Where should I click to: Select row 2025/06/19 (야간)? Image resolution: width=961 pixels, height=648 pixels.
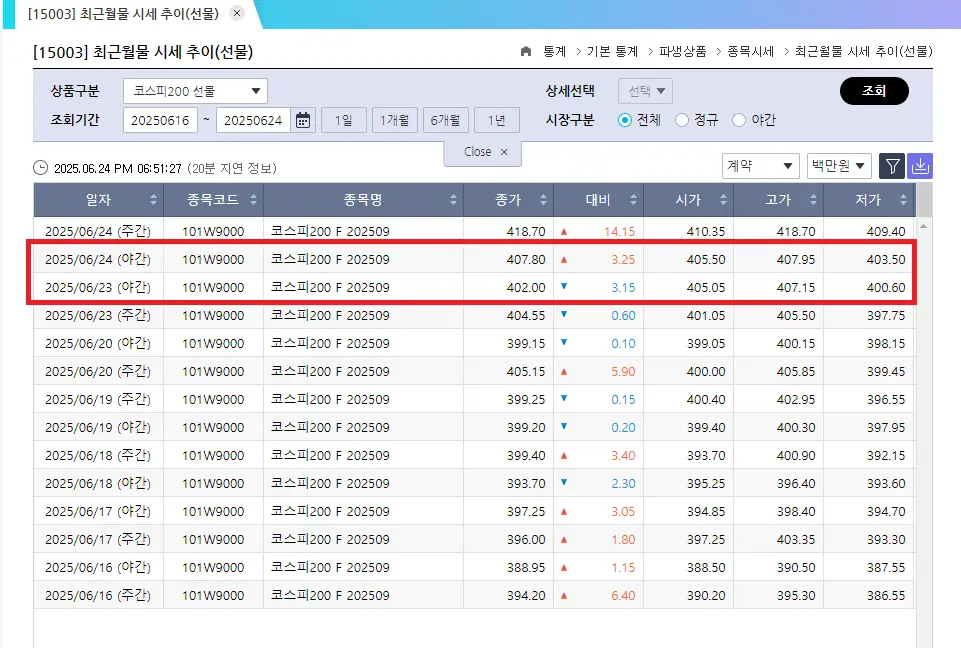[x=474, y=427]
